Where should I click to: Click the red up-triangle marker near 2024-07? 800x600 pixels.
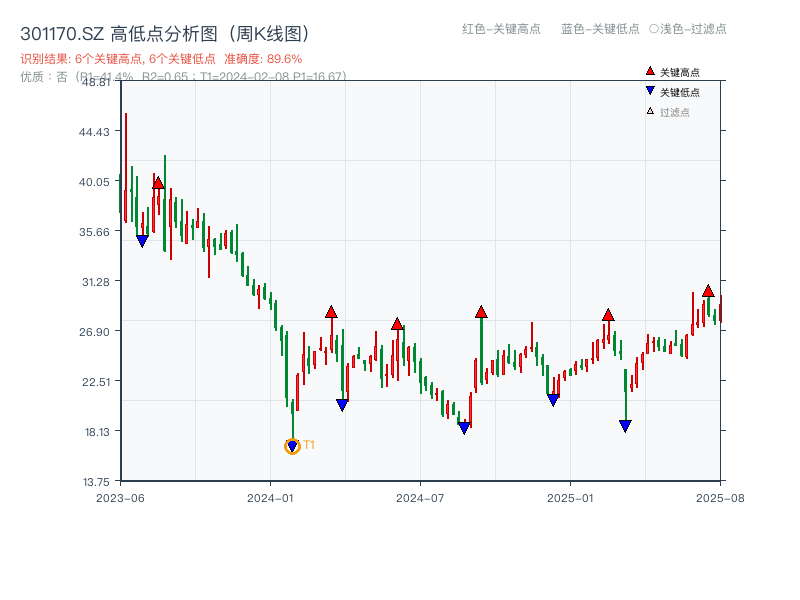click(x=398, y=323)
